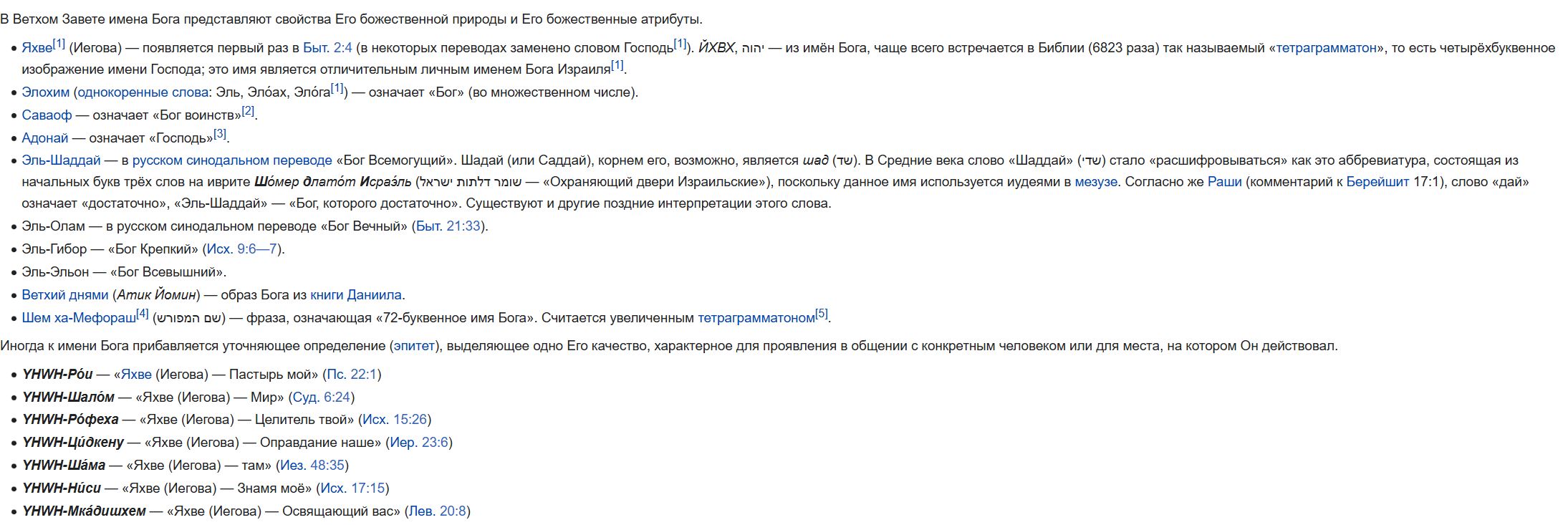Open the Шем ха-Мефораш link
This screenshot has height=525, width=1568.
(79, 318)
